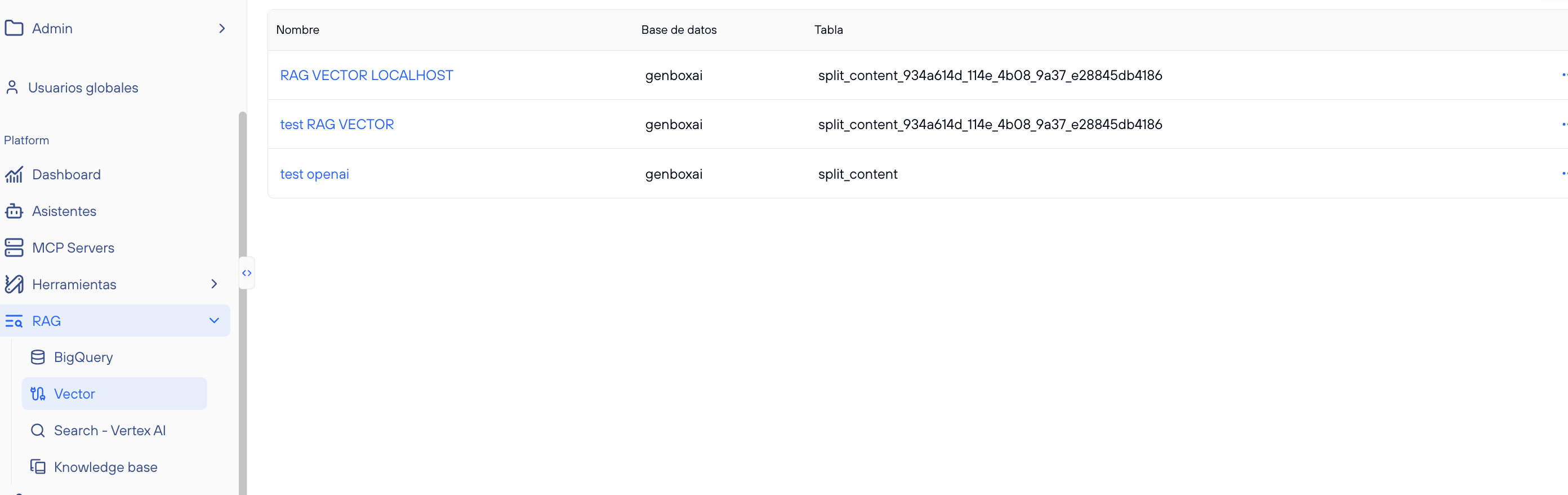Image resolution: width=1568 pixels, height=495 pixels.
Task: Toggle the sidebar collapse handle
Action: (247, 273)
